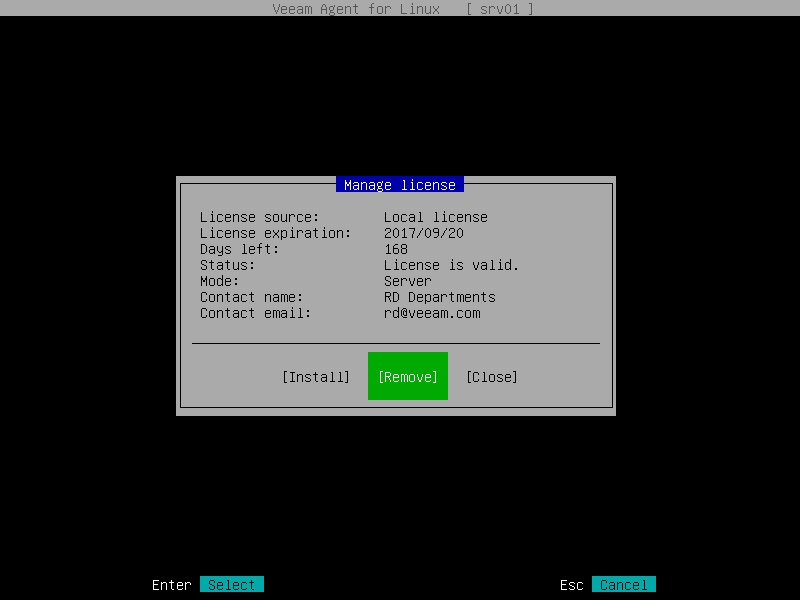Click the 'License source:' label
The width and height of the screenshot is (800, 600).
[x=259, y=217]
